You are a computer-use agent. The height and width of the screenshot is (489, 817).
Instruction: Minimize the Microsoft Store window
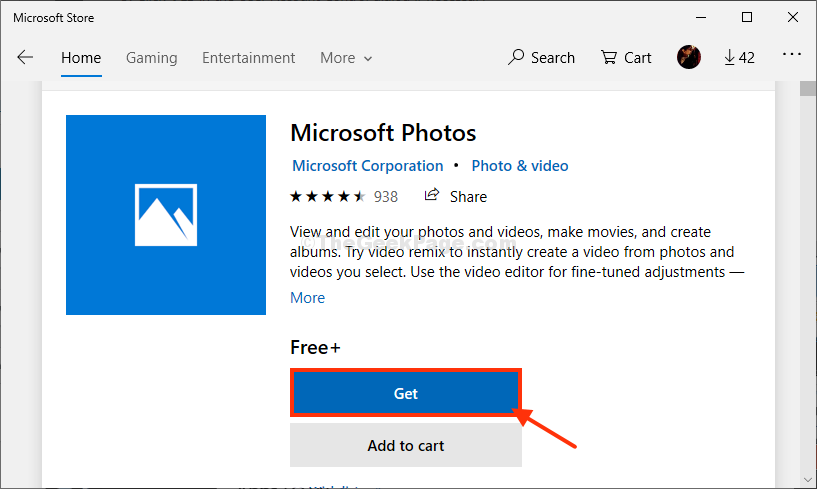click(701, 18)
